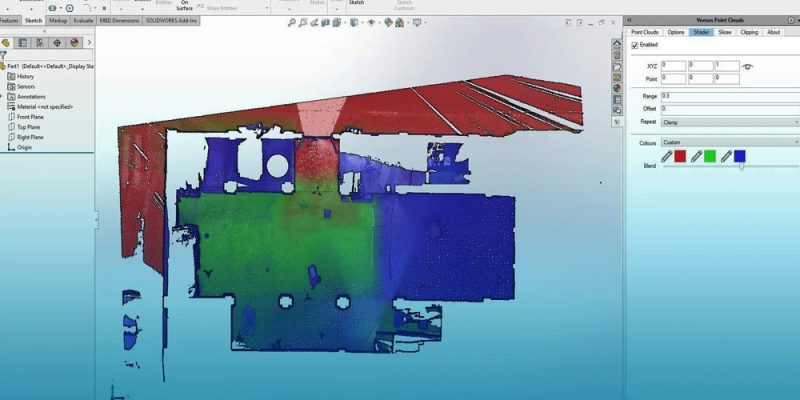800x400 pixels.
Task: Open the DisplayManager colored sphere tab
Action: [73, 43]
